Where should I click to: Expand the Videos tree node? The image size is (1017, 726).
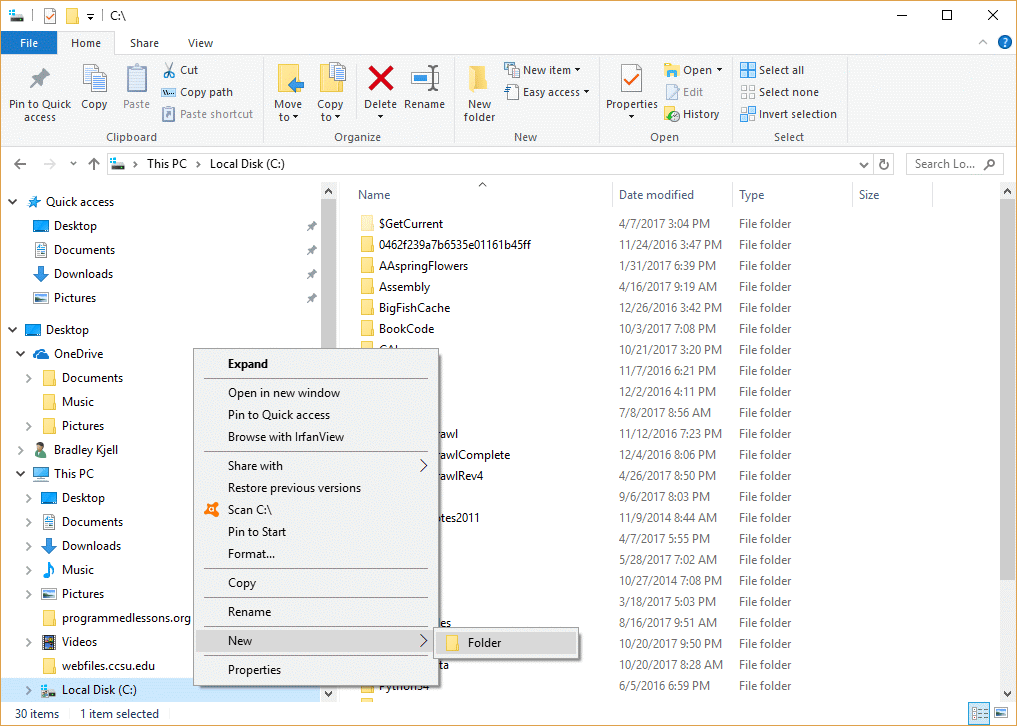tap(29, 642)
